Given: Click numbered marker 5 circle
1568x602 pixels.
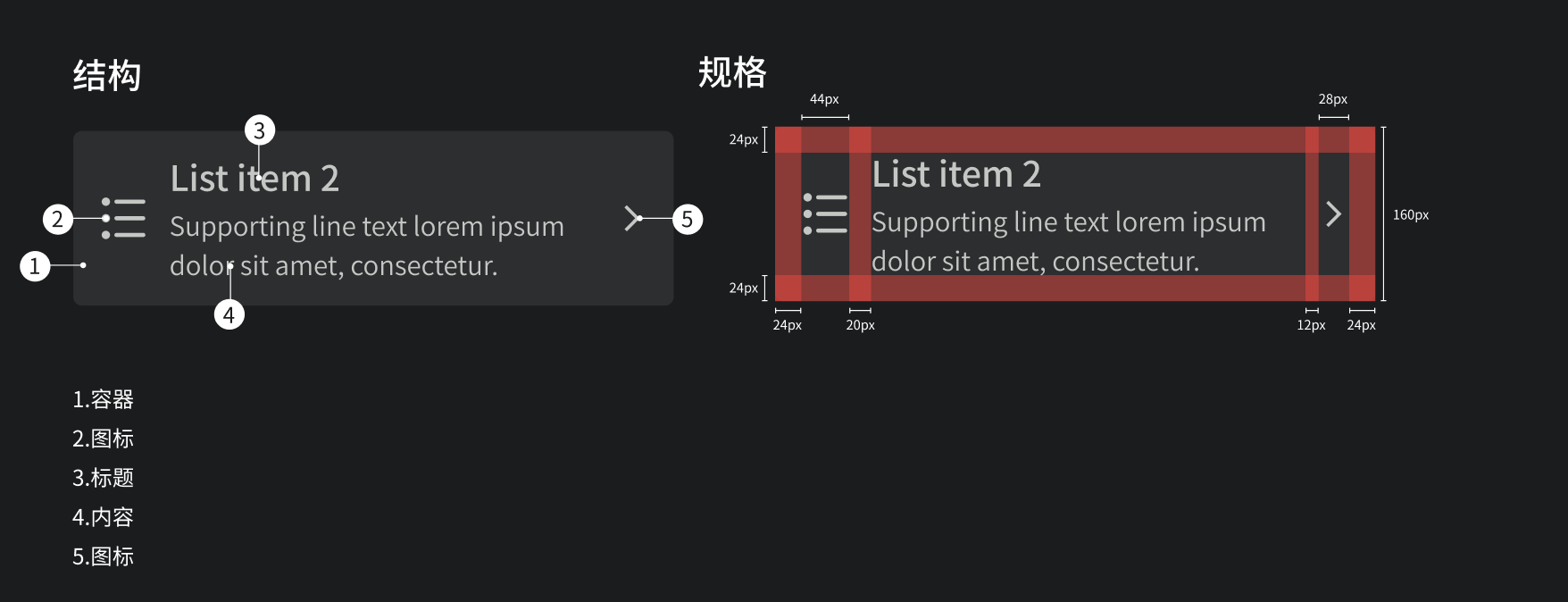Looking at the screenshot, I should [688, 219].
